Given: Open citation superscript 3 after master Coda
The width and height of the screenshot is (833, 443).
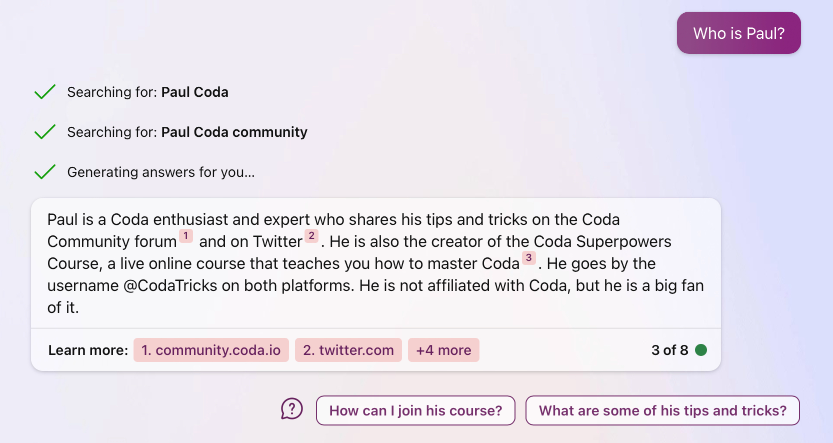Looking at the screenshot, I should [x=529, y=258].
